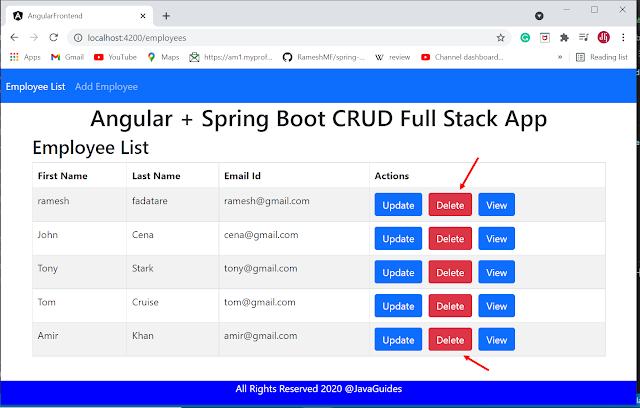This screenshot has height=408, width=640.
Task: Click the red shield extension icon
Action: tap(544, 38)
